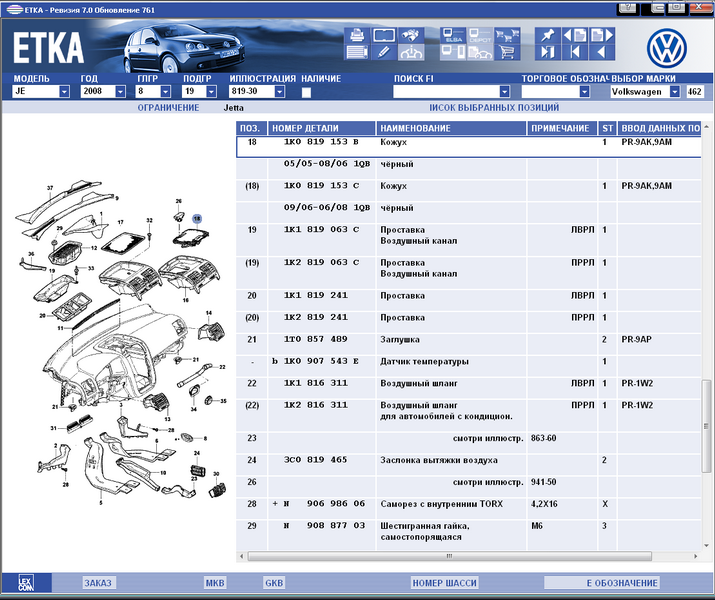Click the multiple shopping carts icon
The height and width of the screenshot is (600, 715).
coord(507,36)
